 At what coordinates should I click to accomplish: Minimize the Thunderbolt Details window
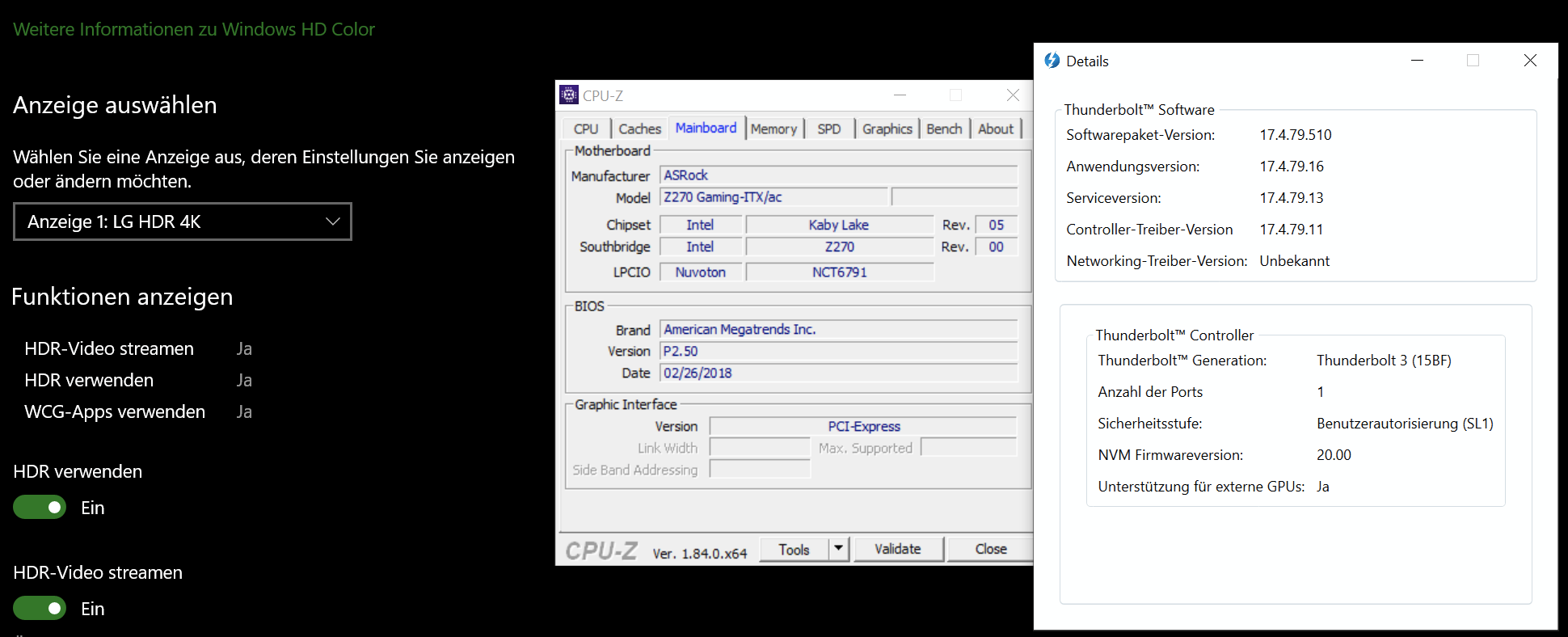(1417, 61)
